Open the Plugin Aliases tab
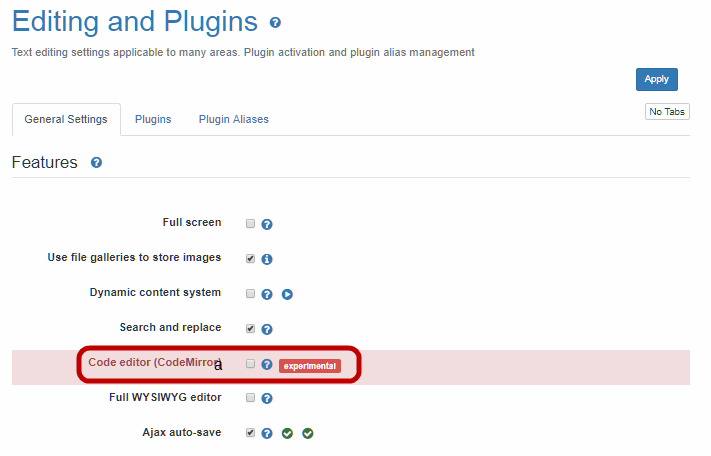711x456 pixels. (x=233, y=119)
